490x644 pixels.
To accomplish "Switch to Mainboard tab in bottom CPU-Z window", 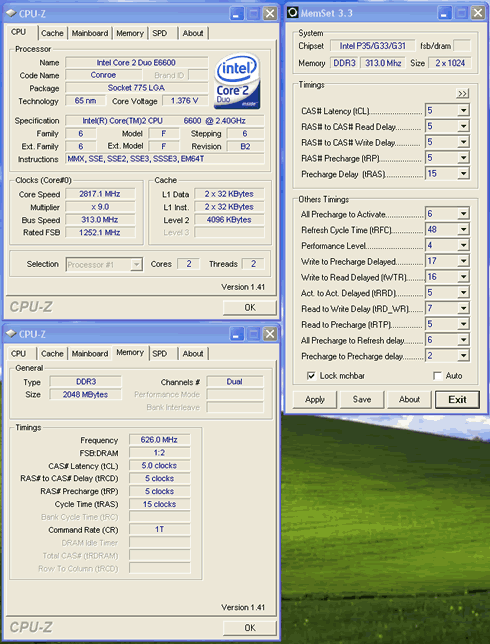I will 90,354.
